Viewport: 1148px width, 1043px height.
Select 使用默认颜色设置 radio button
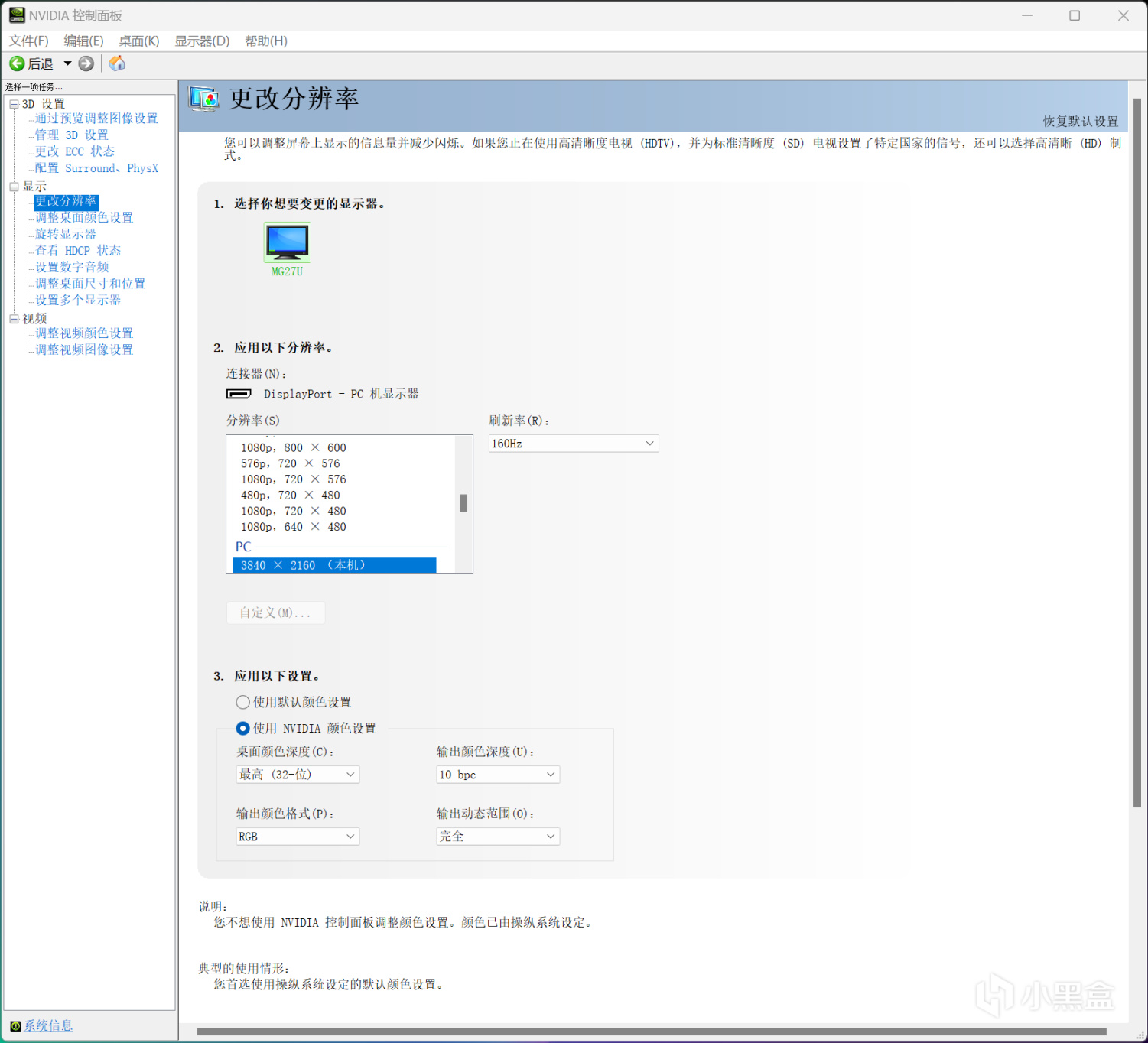pos(243,702)
